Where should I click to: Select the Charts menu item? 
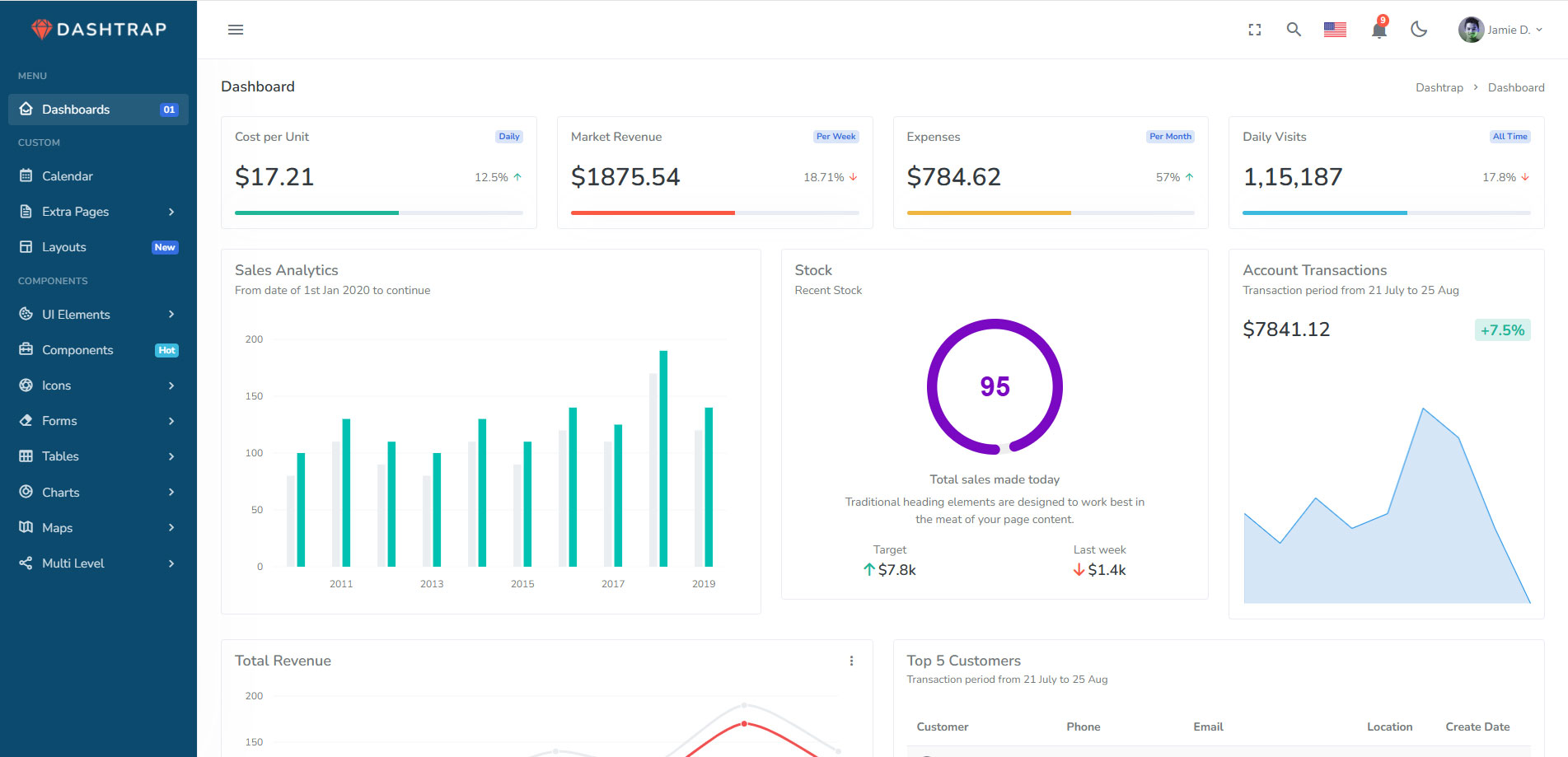(x=98, y=492)
